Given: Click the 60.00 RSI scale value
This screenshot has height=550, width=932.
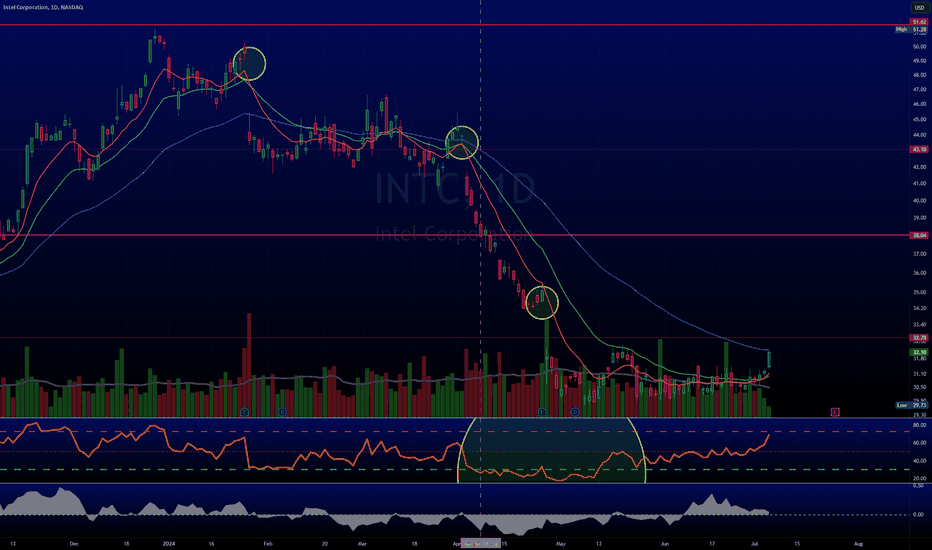Looking at the screenshot, I should click(x=919, y=442).
